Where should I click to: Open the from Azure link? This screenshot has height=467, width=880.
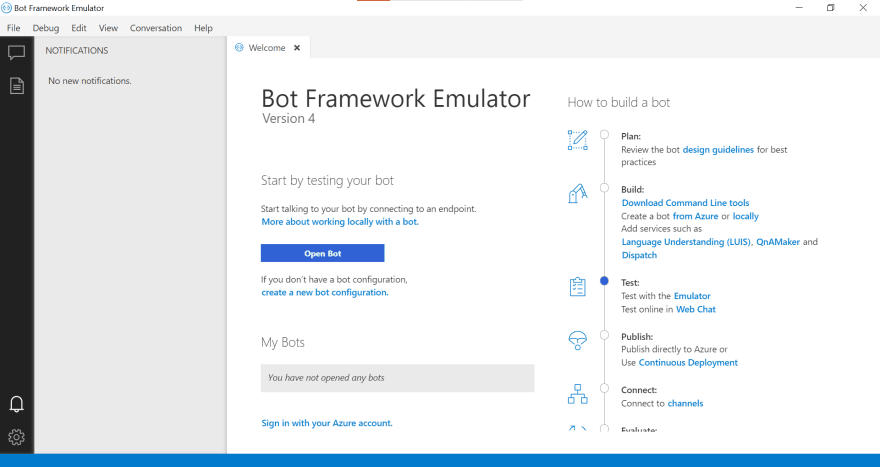[695, 216]
